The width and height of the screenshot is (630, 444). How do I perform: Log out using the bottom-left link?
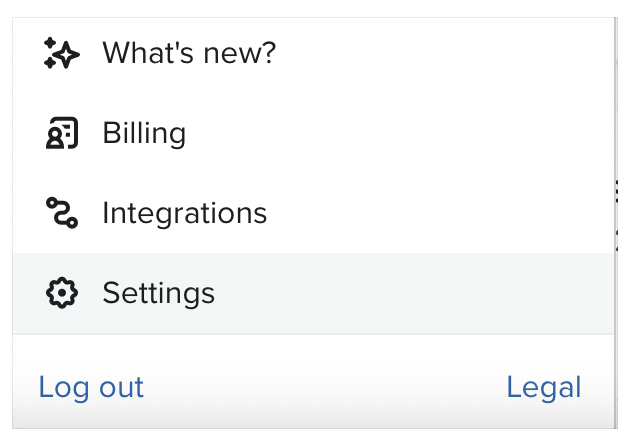click(x=91, y=387)
